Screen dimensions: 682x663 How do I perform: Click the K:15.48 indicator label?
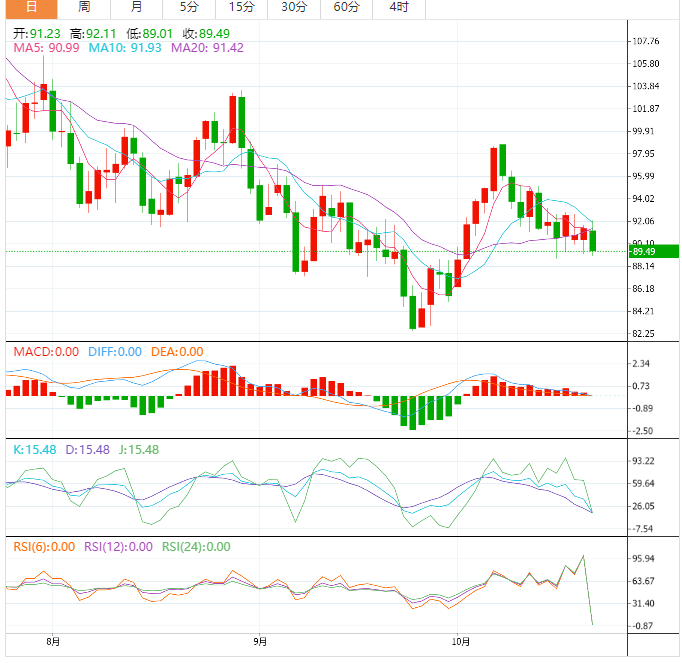[34, 449]
